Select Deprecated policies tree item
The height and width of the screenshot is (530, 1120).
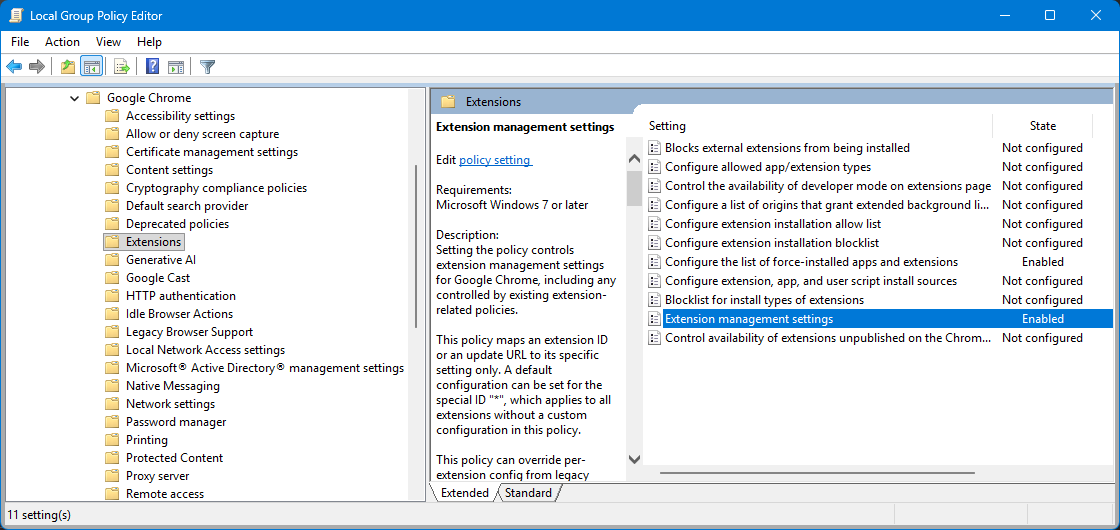[x=177, y=224]
